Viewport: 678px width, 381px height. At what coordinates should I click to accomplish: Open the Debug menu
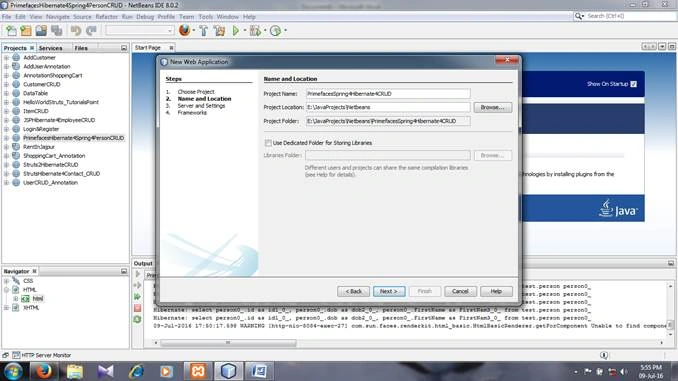[x=145, y=17]
